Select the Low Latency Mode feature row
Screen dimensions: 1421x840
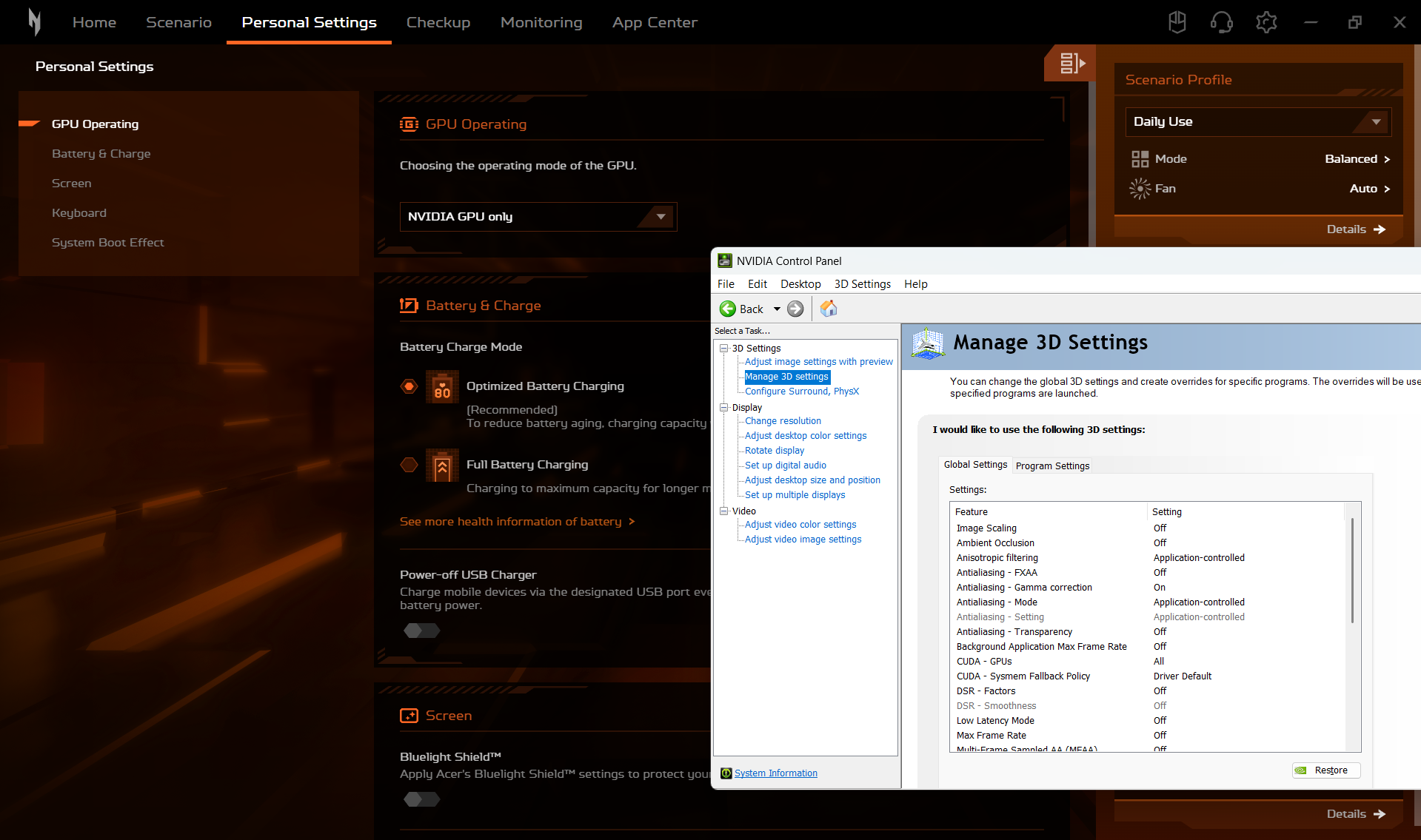pos(1148,721)
